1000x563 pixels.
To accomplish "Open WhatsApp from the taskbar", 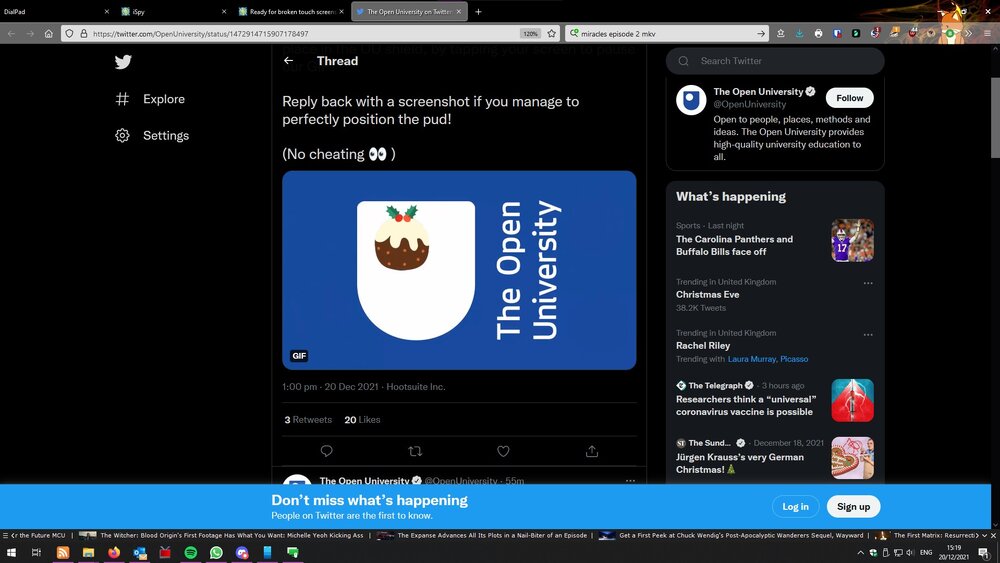I will 216,552.
